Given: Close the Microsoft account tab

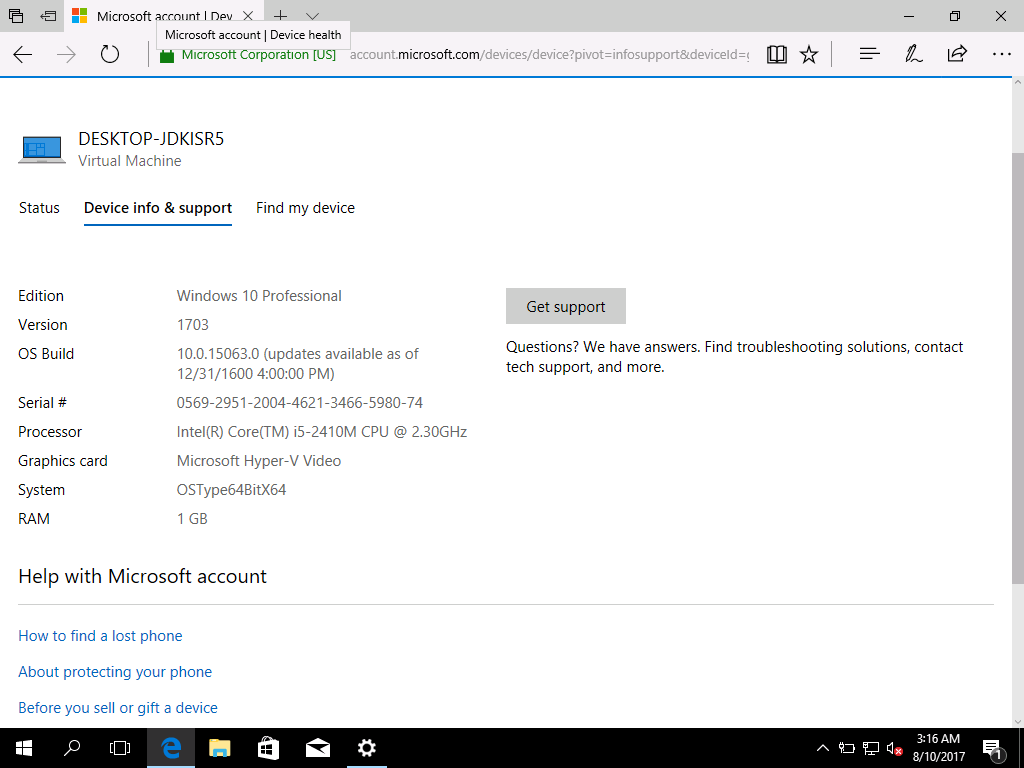Looking at the screenshot, I should pyautogui.click(x=248, y=16).
